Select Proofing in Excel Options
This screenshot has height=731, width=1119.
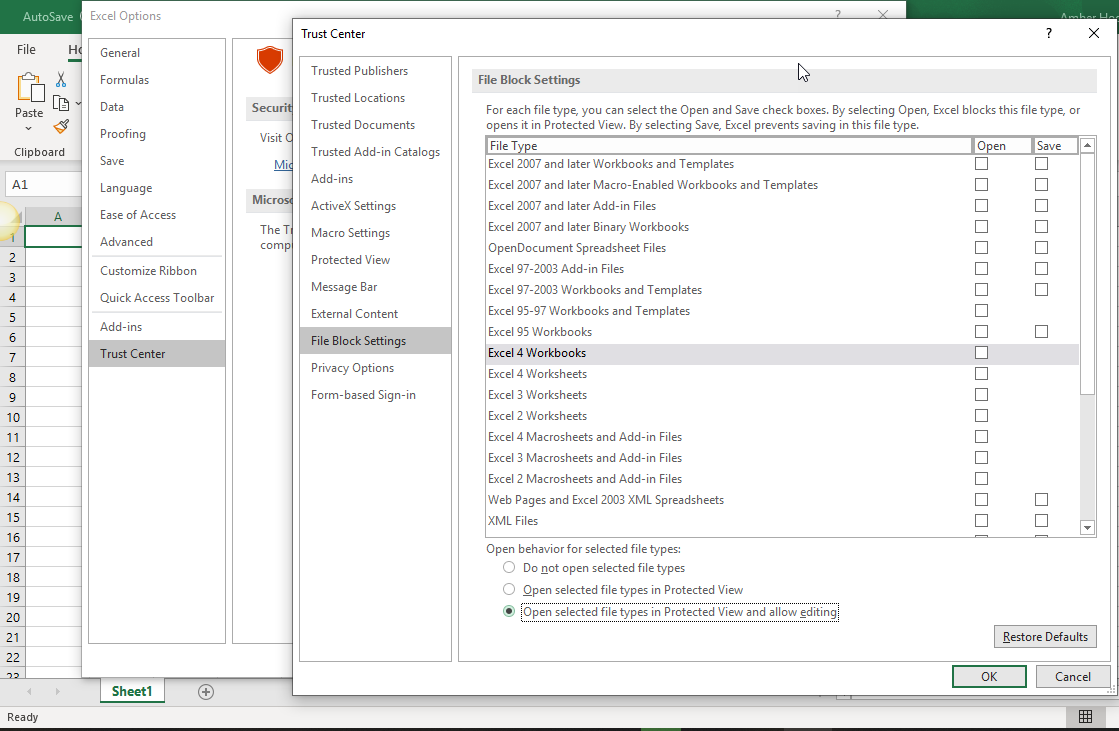157,134
